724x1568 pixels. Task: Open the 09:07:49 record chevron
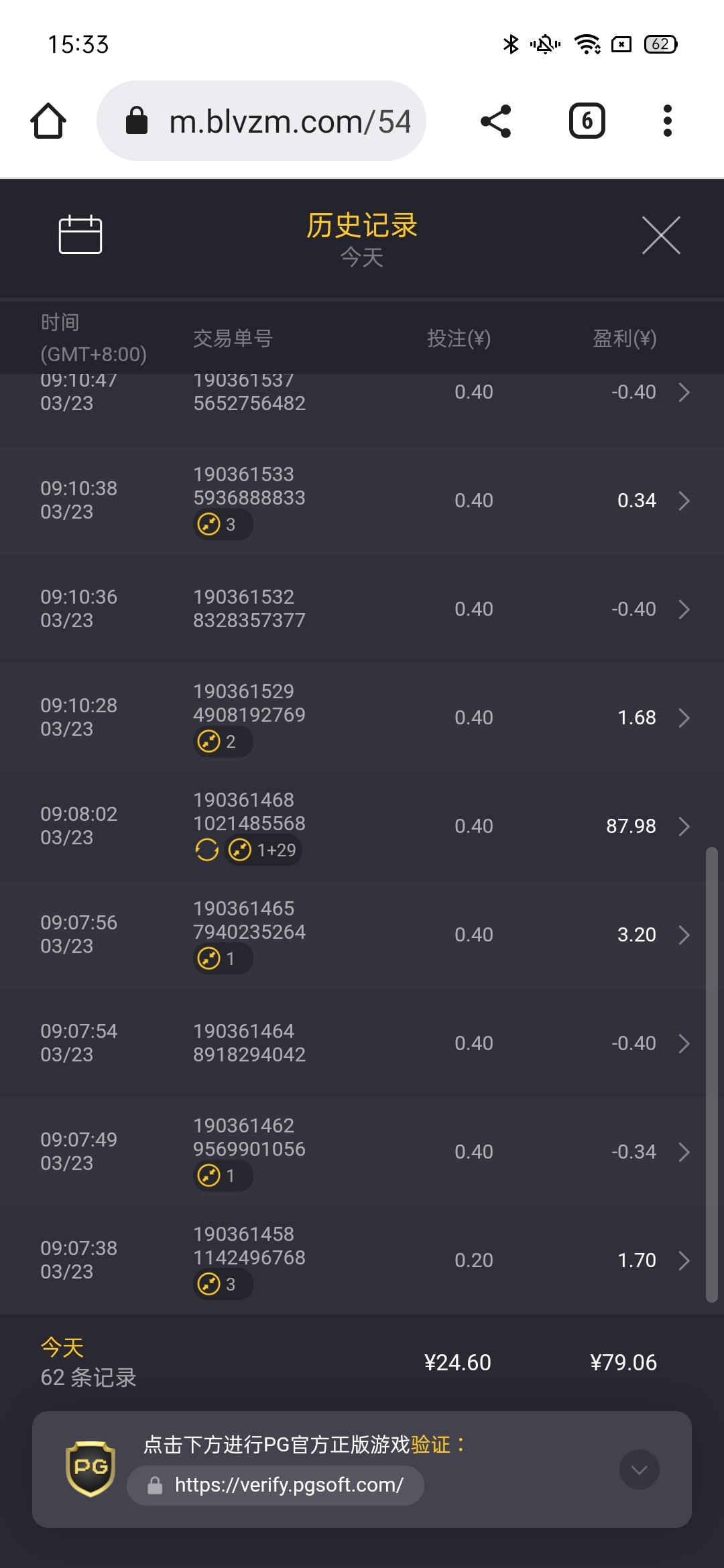[684, 1152]
